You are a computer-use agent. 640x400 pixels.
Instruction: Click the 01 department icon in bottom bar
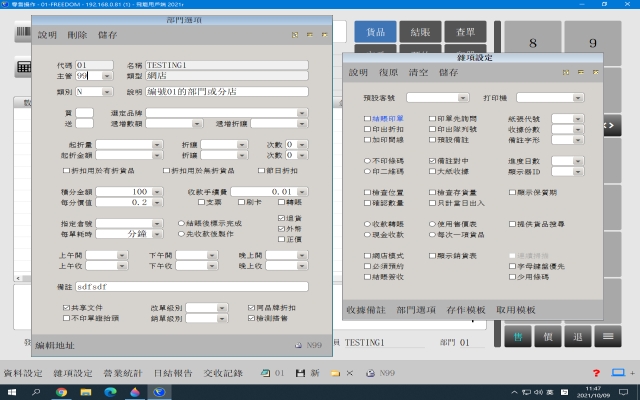[265, 373]
